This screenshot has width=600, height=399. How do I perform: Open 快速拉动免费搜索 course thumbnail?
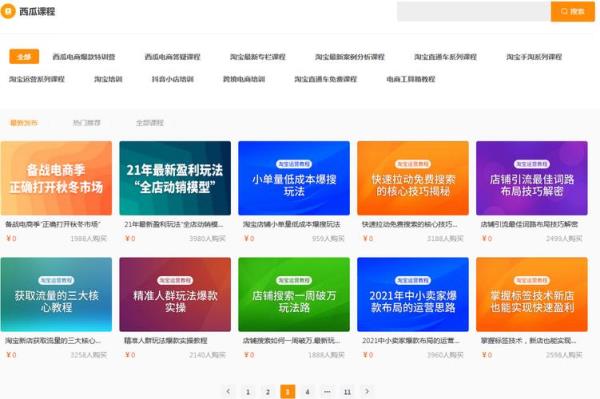pyautogui.click(x=413, y=178)
